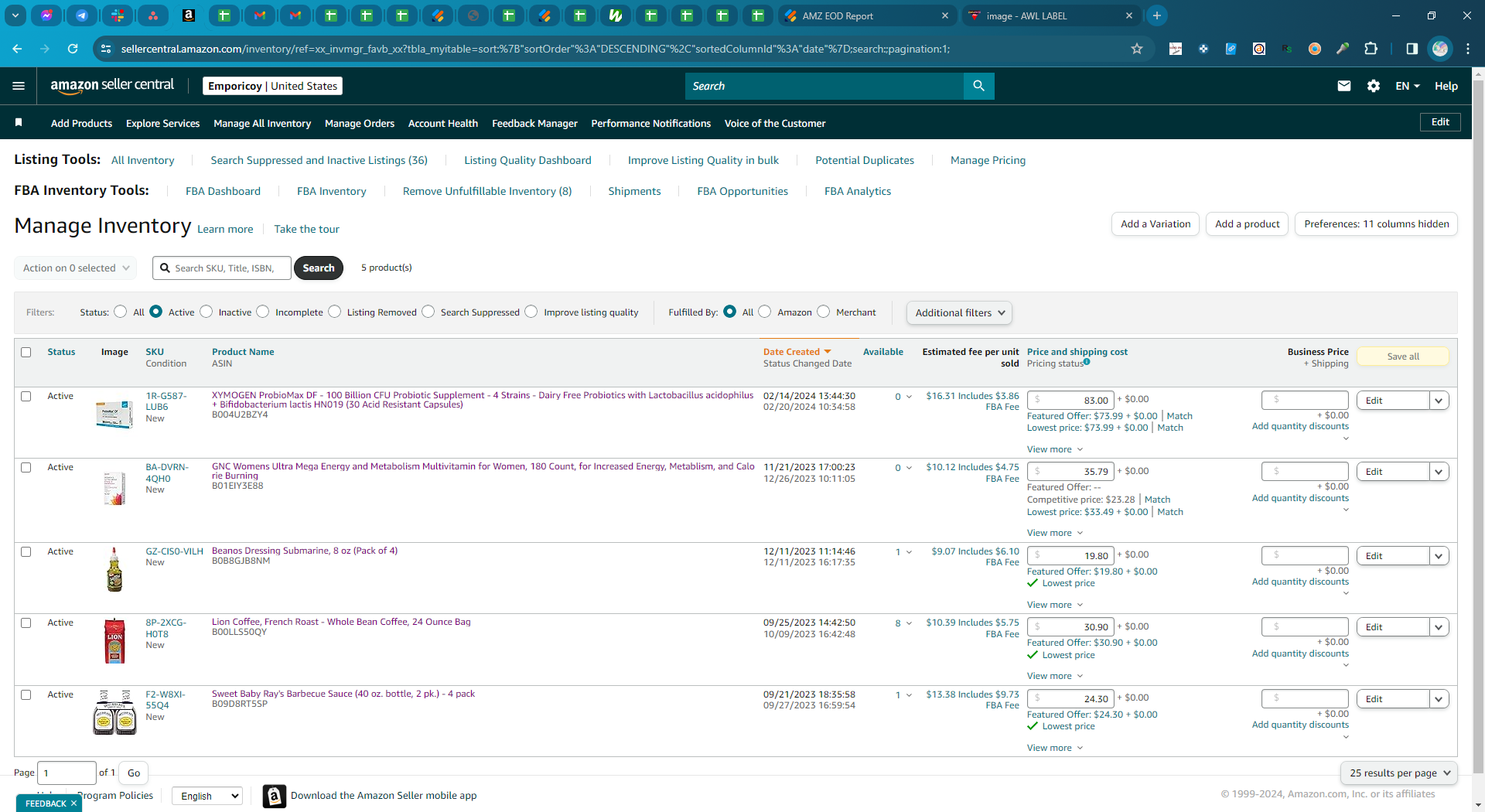The width and height of the screenshot is (1485, 812).
Task: Click the bookmark flag icon
Action: click(x=19, y=122)
